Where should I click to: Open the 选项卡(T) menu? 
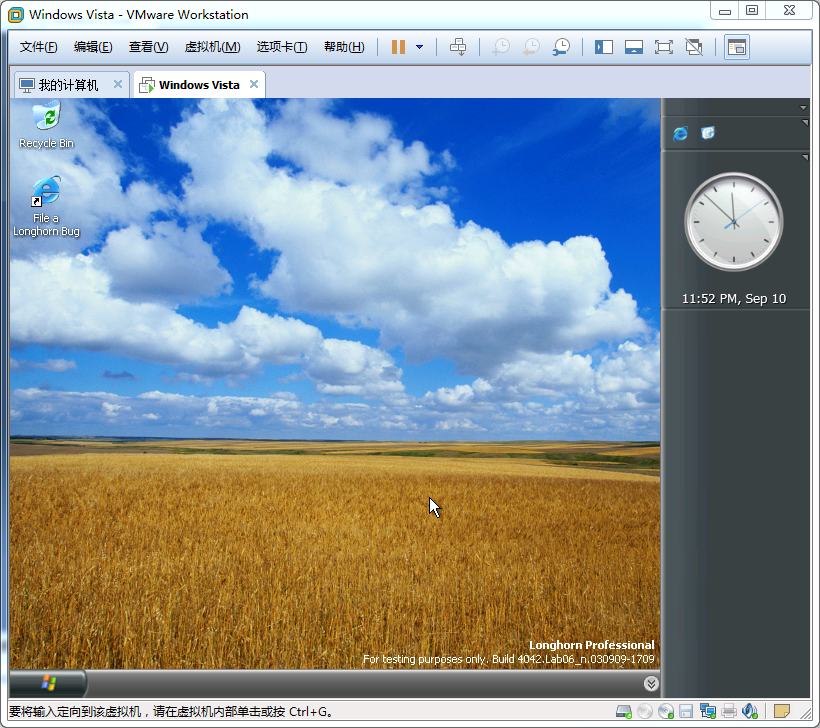[x=282, y=47]
